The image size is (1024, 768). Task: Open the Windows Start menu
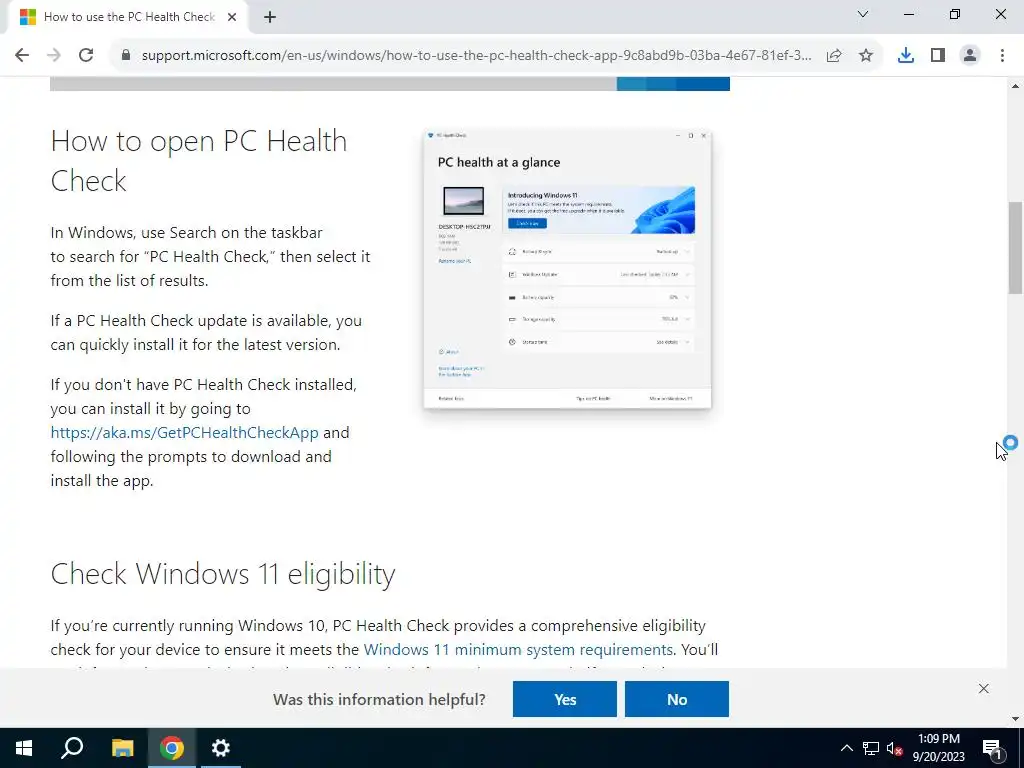(x=24, y=748)
